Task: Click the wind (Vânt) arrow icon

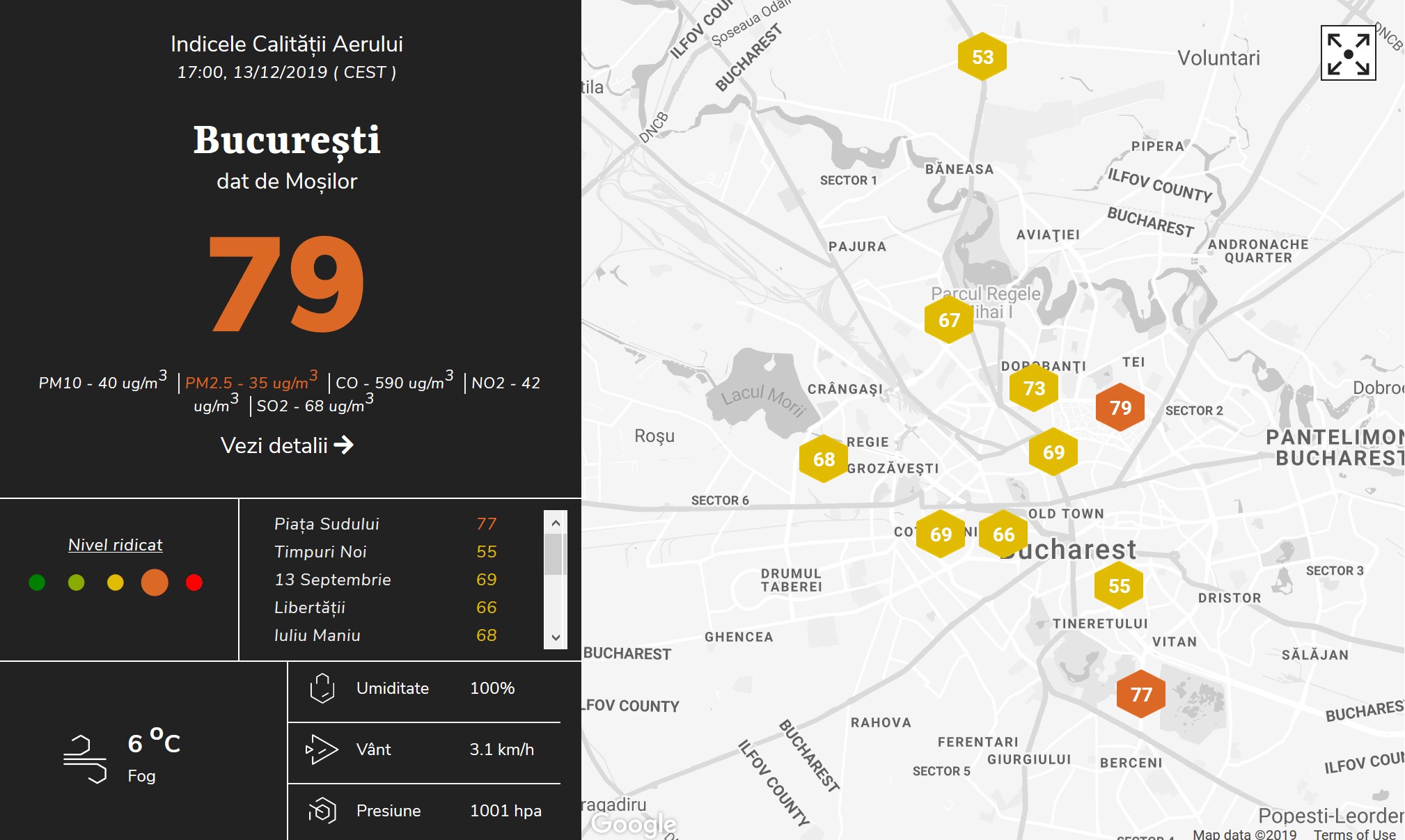Action: point(322,750)
